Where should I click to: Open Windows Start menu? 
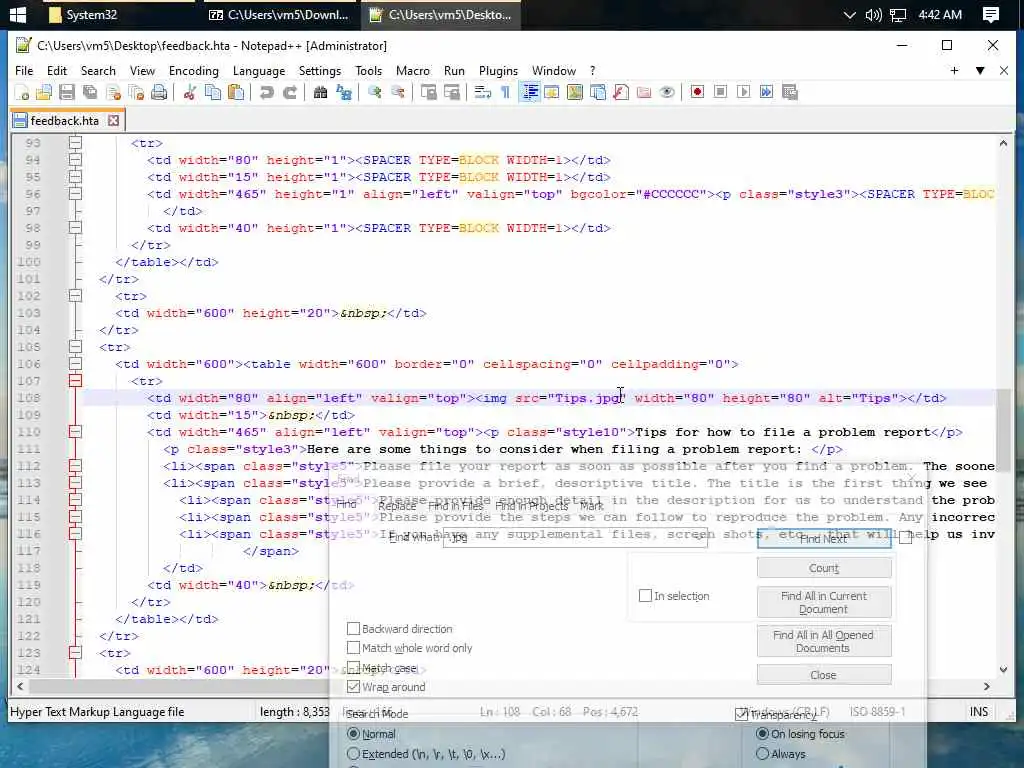pos(18,14)
